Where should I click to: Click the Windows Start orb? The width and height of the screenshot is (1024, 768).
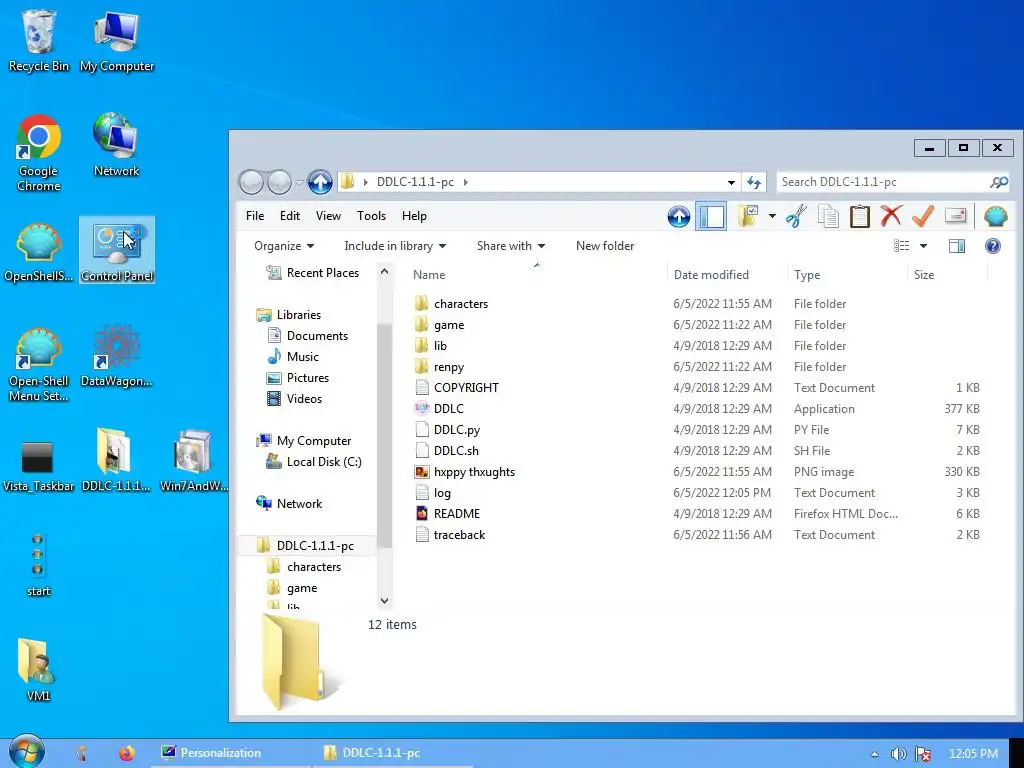tap(26, 752)
